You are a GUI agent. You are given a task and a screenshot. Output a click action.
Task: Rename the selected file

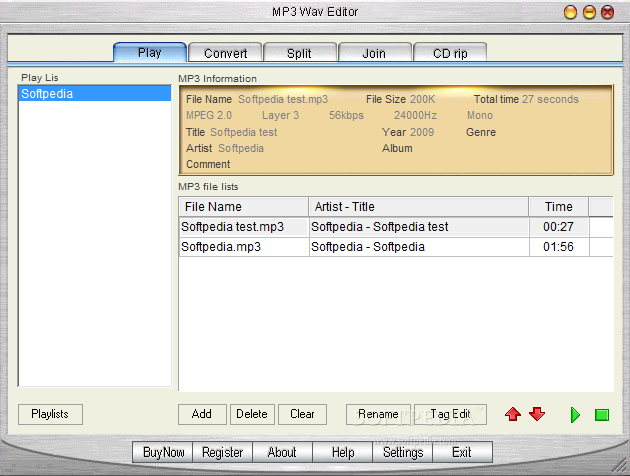pos(378,414)
